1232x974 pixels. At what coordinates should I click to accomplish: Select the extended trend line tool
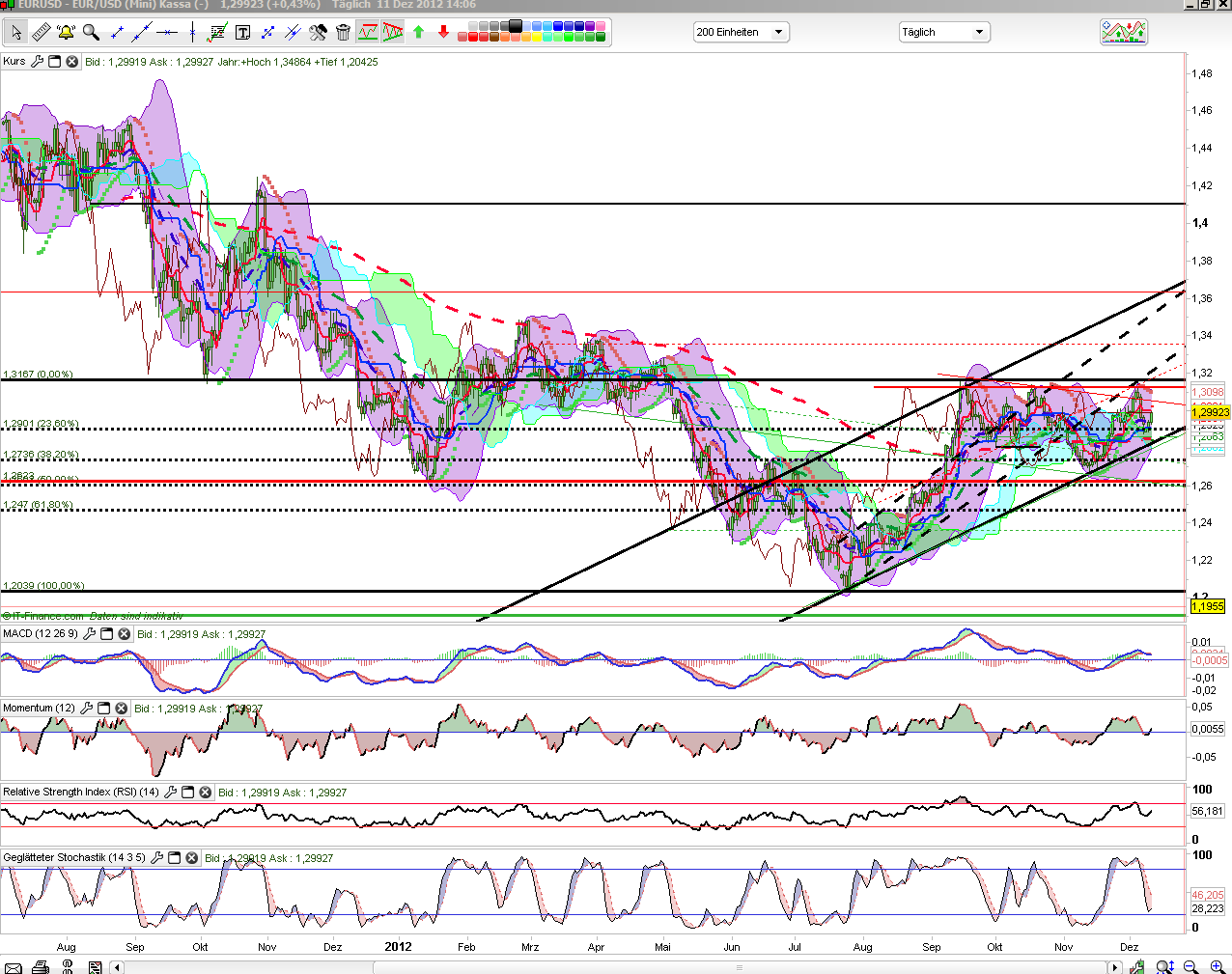(142, 33)
